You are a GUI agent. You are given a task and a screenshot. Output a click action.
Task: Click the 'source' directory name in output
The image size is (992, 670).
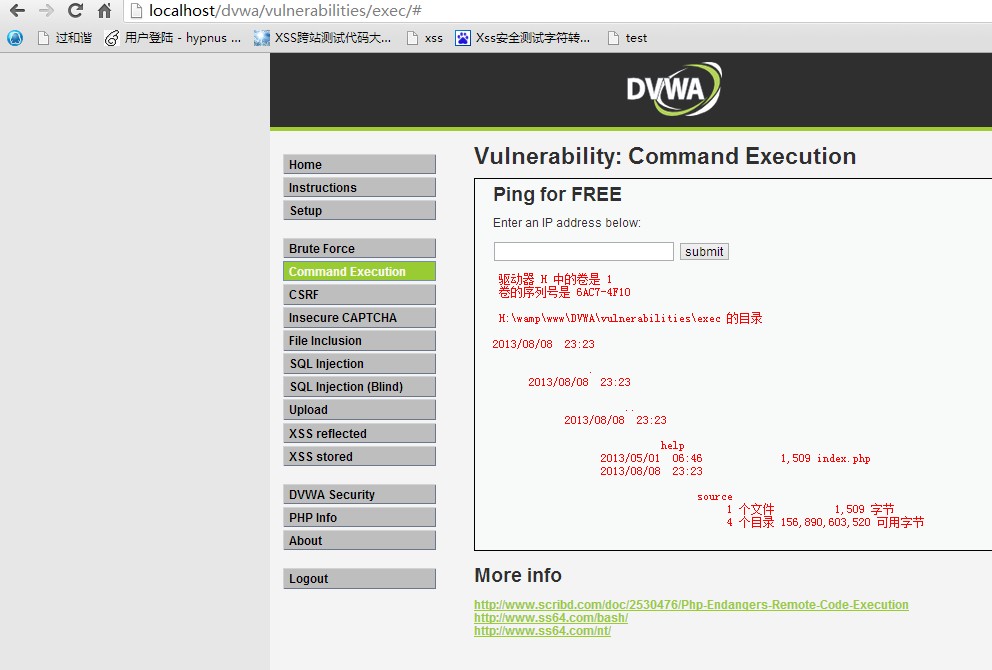pos(715,497)
